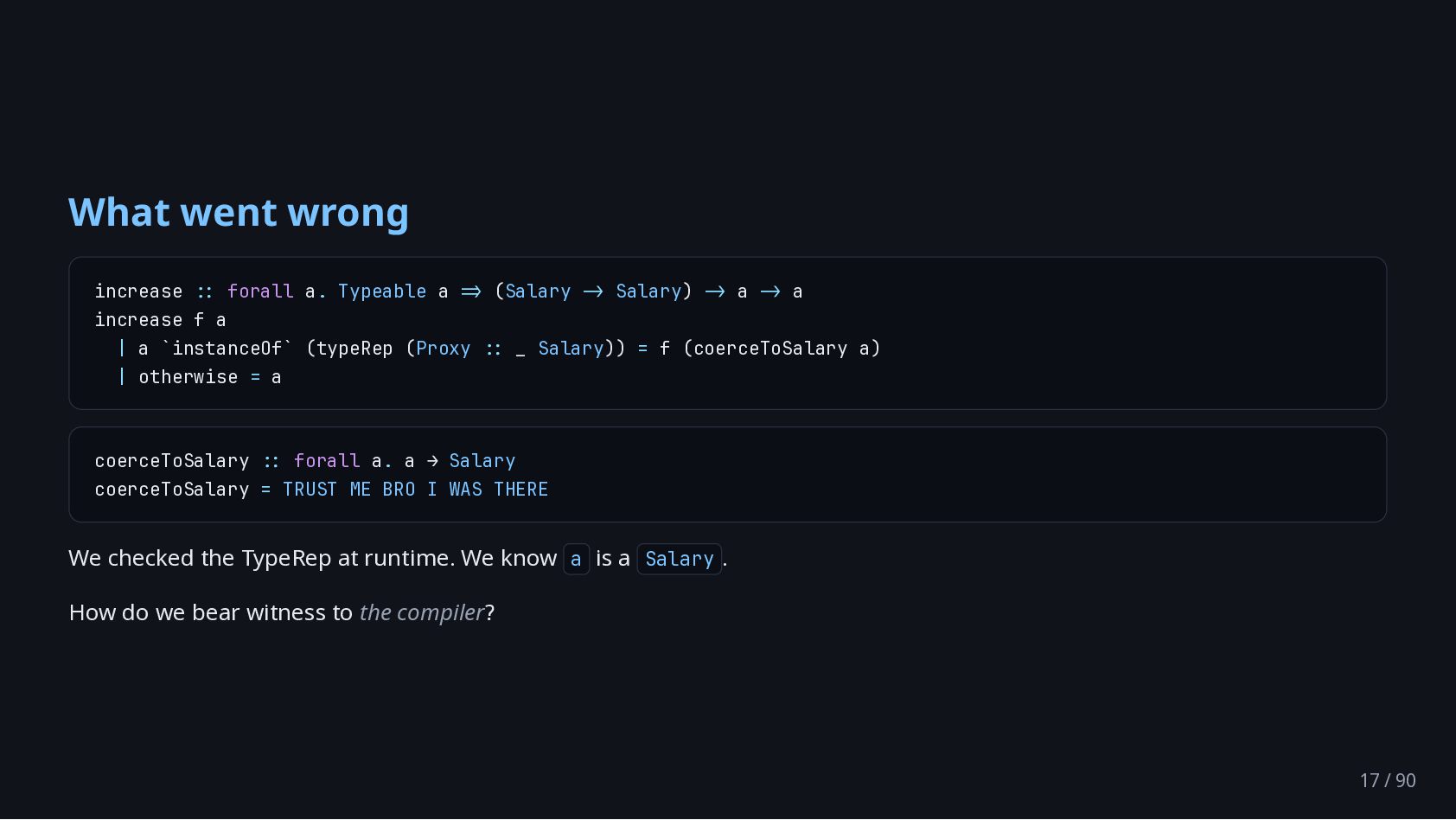The height and width of the screenshot is (820, 1456).
Task: Click the italic "the compiler" text
Action: click(x=422, y=612)
